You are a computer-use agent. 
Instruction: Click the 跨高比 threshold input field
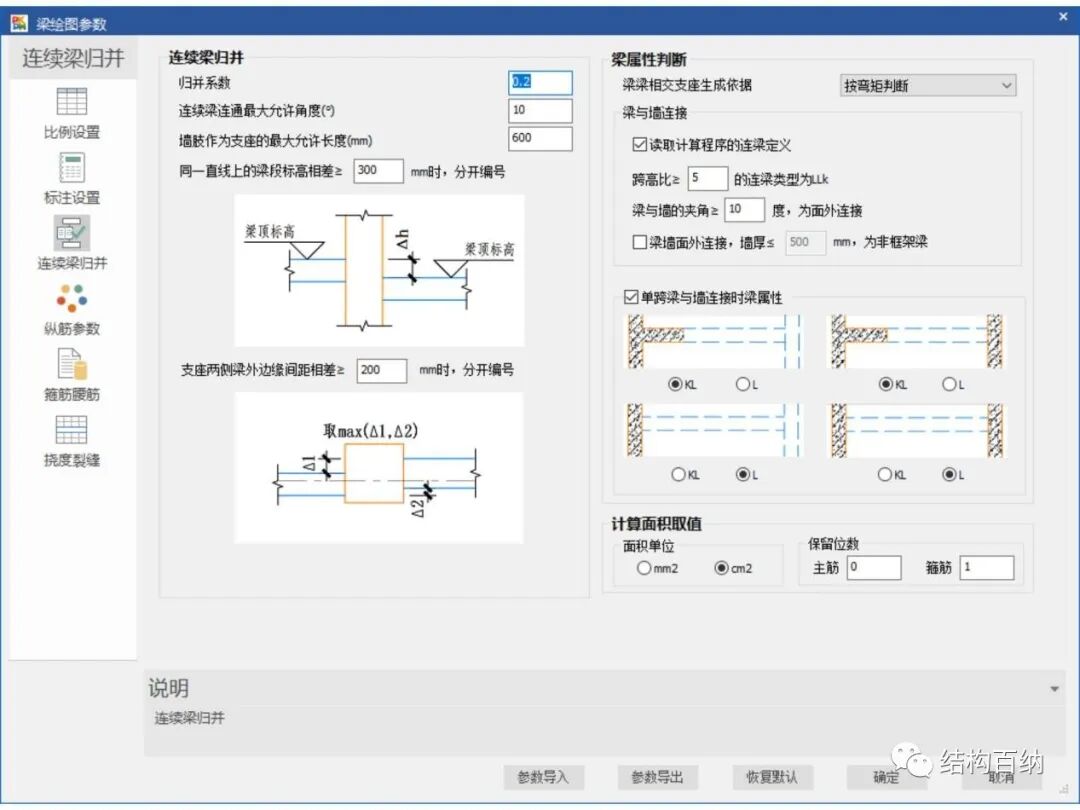click(x=706, y=178)
